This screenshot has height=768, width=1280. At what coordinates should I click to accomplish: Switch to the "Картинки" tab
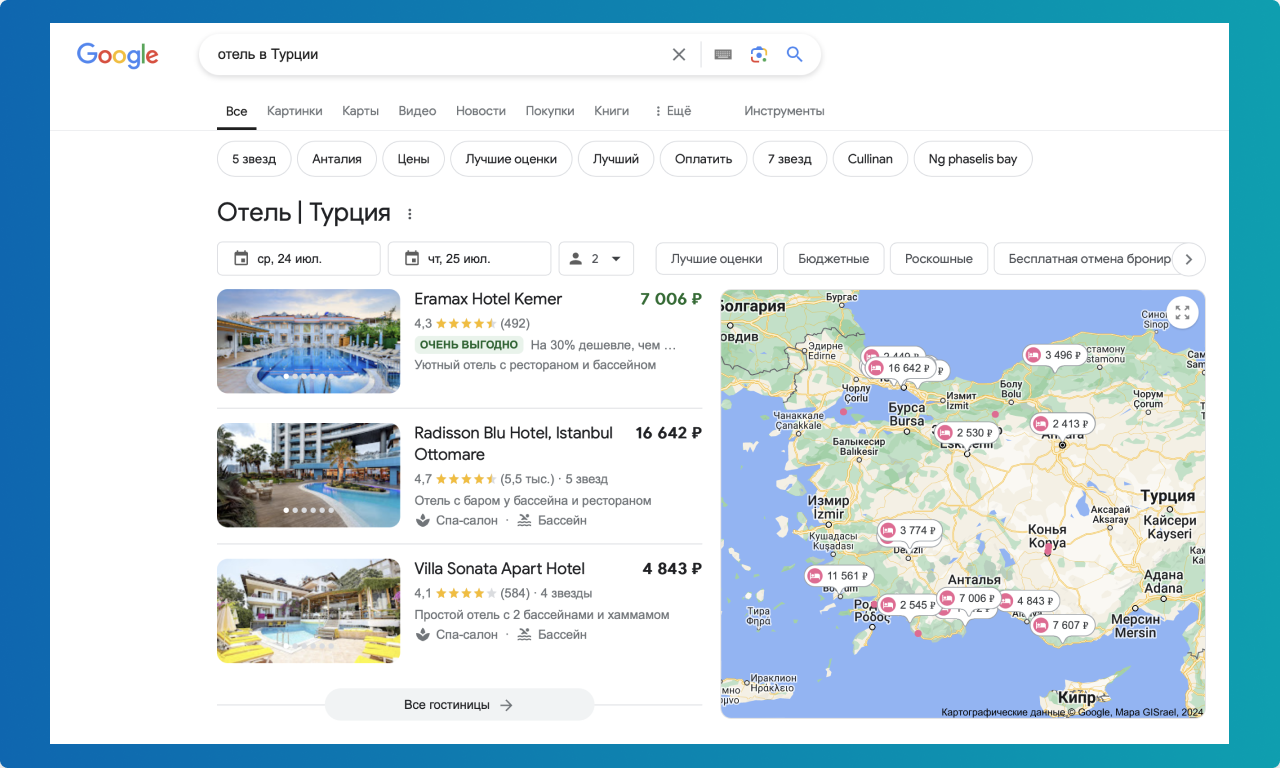(294, 110)
